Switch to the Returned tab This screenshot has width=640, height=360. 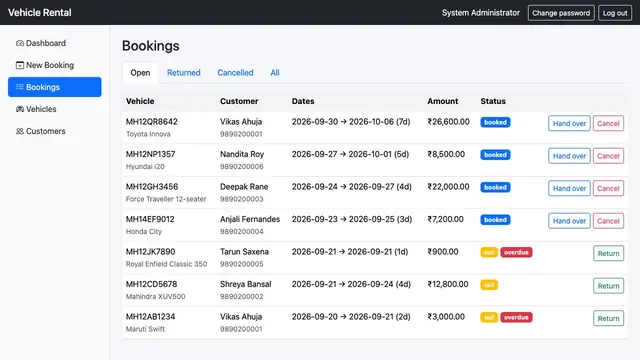click(184, 73)
